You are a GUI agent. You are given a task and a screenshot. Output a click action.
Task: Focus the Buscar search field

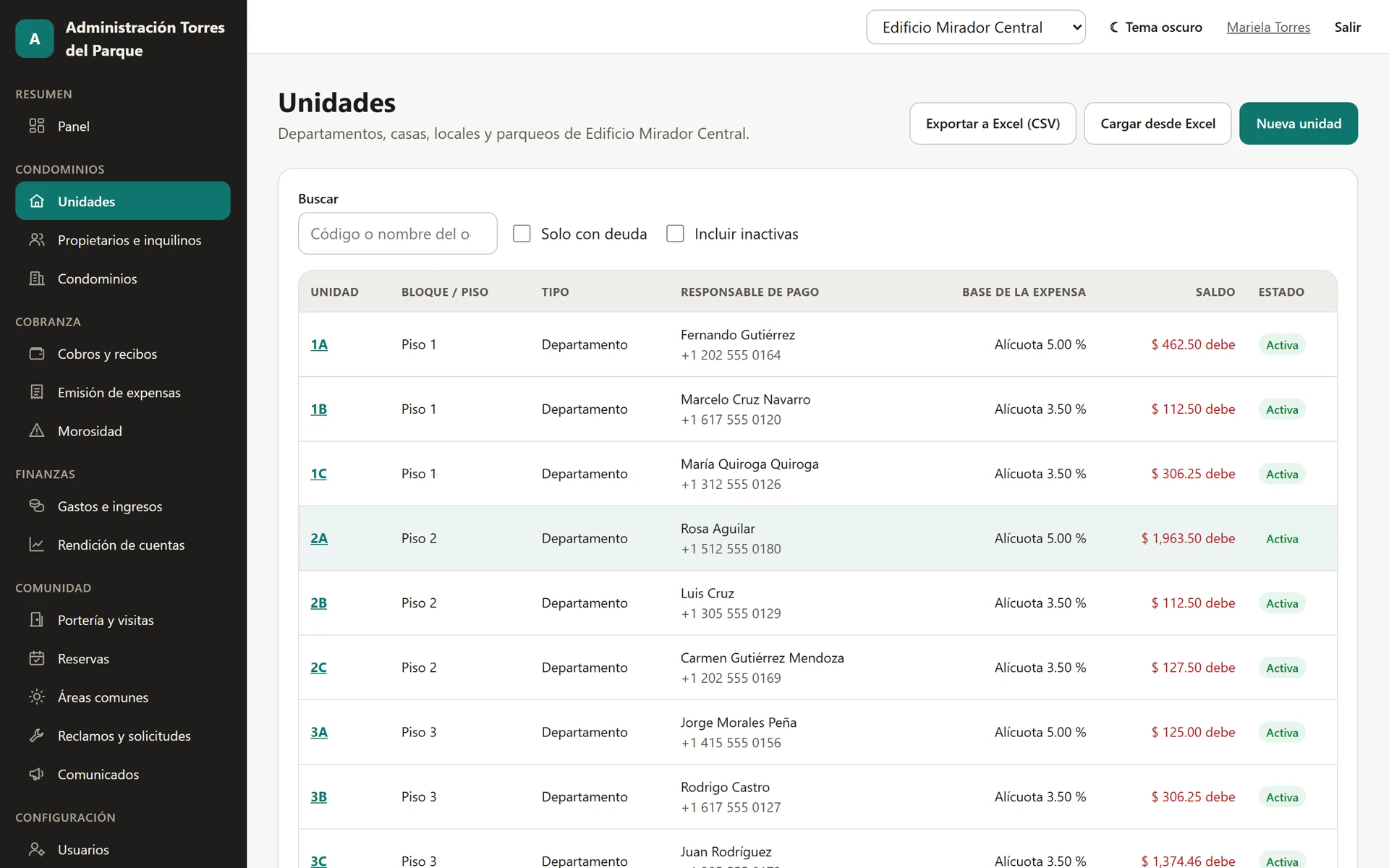(x=398, y=234)
